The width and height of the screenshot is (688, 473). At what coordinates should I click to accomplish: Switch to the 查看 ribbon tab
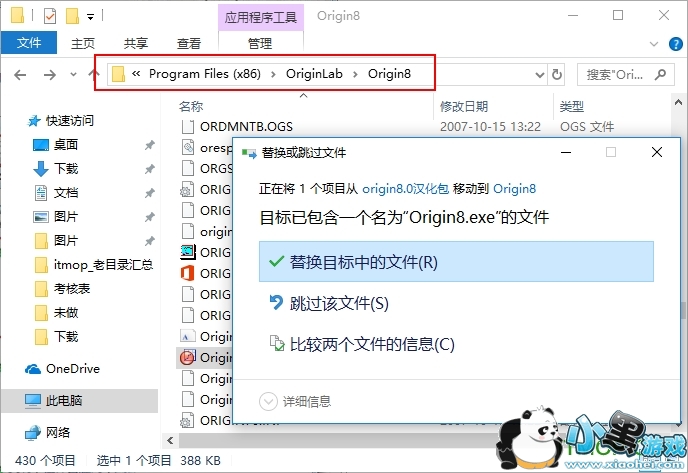[x=189, y=43]
